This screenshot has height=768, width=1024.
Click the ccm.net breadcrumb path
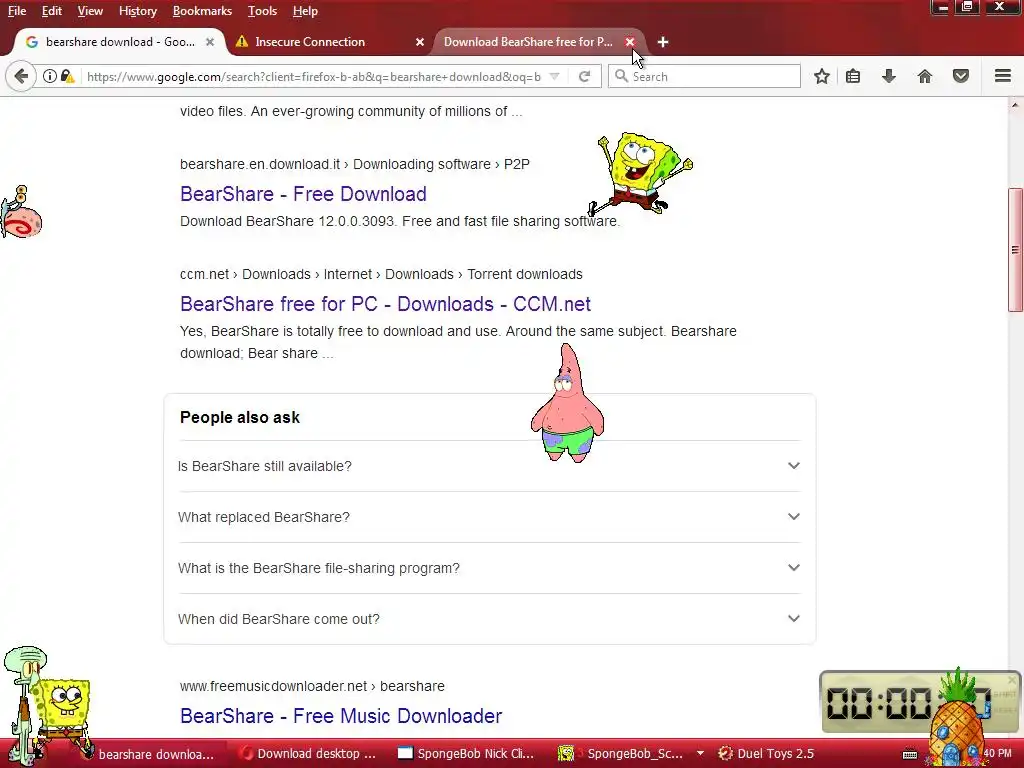pos(381,274)
